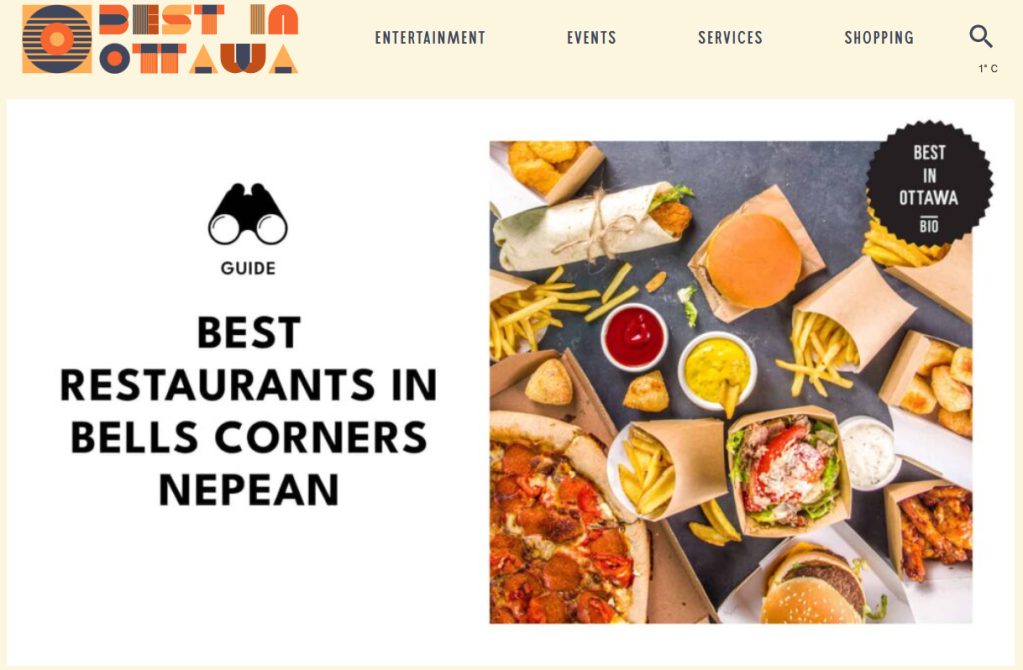Open the search magnifying glass icon
Image resolution: width=1023 pixels, height=670 pixels.
point(981,37)
